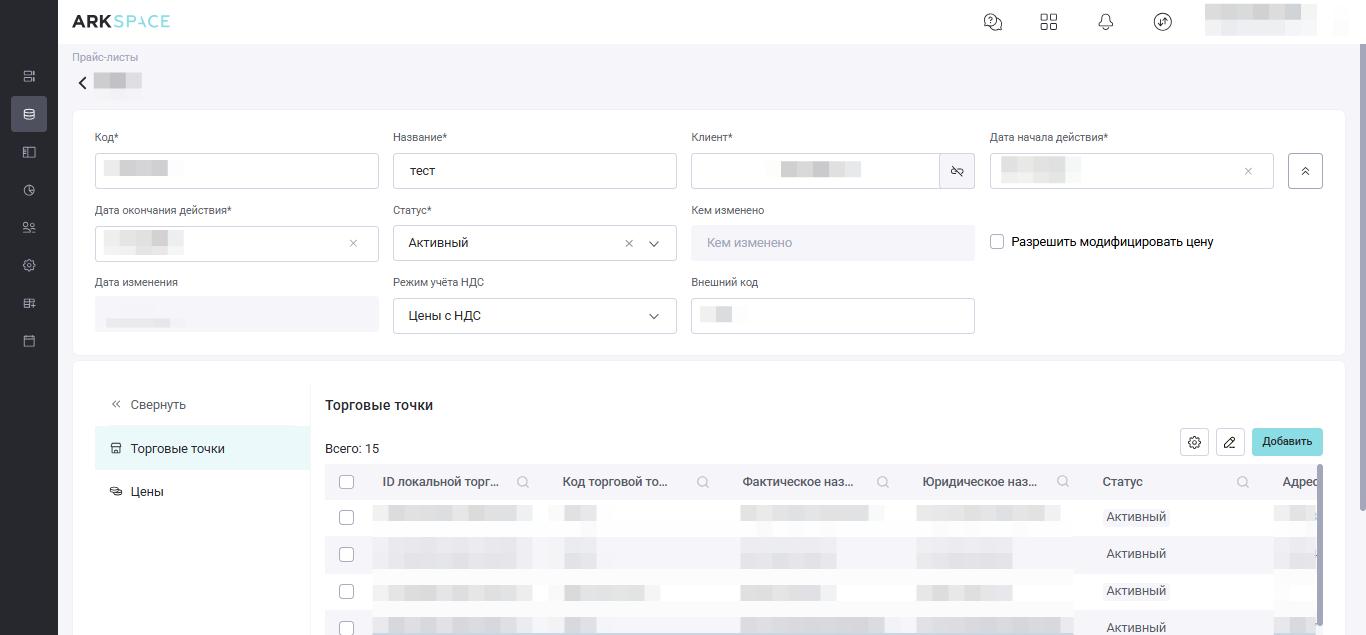
Task: Click the Добавить button
Action: 1287,442
